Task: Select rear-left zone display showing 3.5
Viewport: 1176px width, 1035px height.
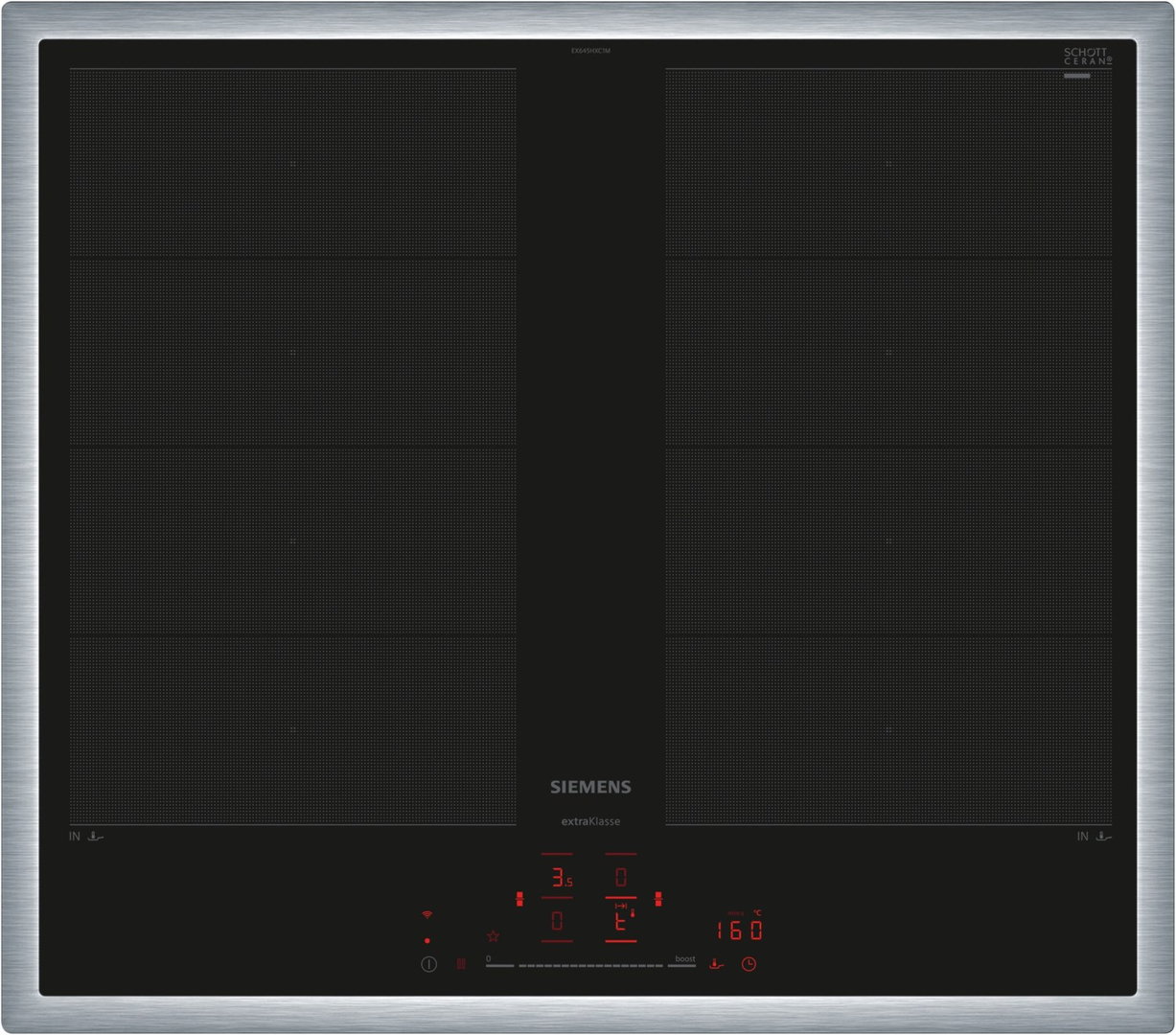Action: (561, 877)
